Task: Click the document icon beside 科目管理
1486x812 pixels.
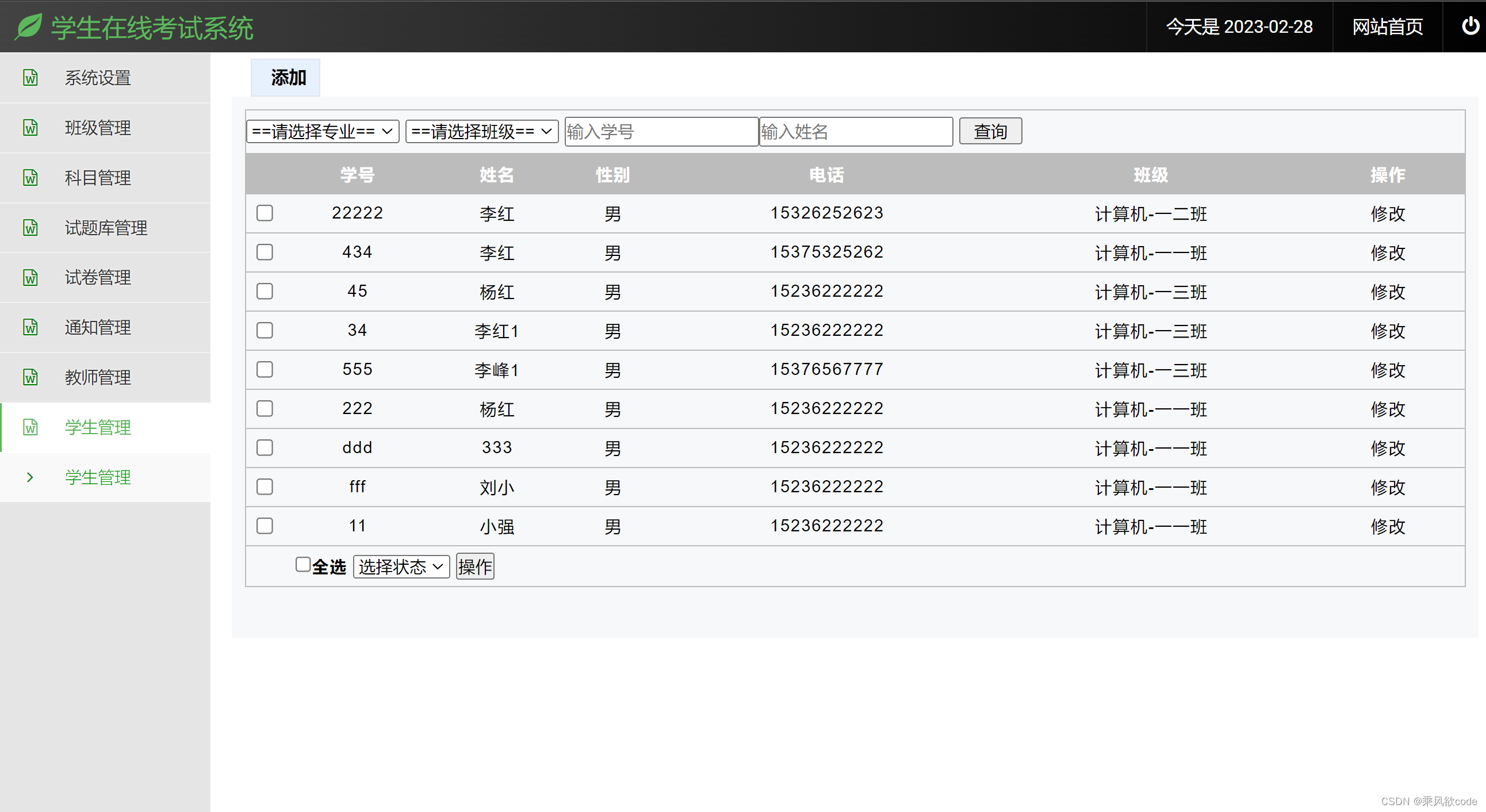Action: [x=30, y=178]
